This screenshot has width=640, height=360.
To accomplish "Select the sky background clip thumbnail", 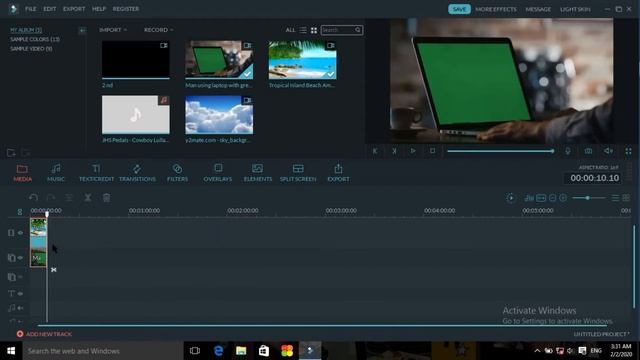I will pos(219,115).
